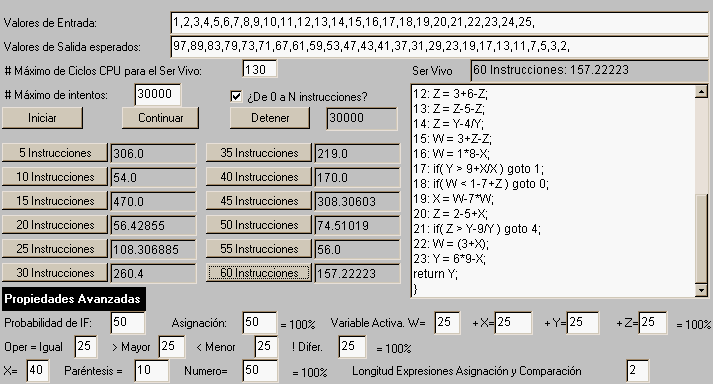Select the Paréntesis value field

pyautogui.click(x=152, y=370)
